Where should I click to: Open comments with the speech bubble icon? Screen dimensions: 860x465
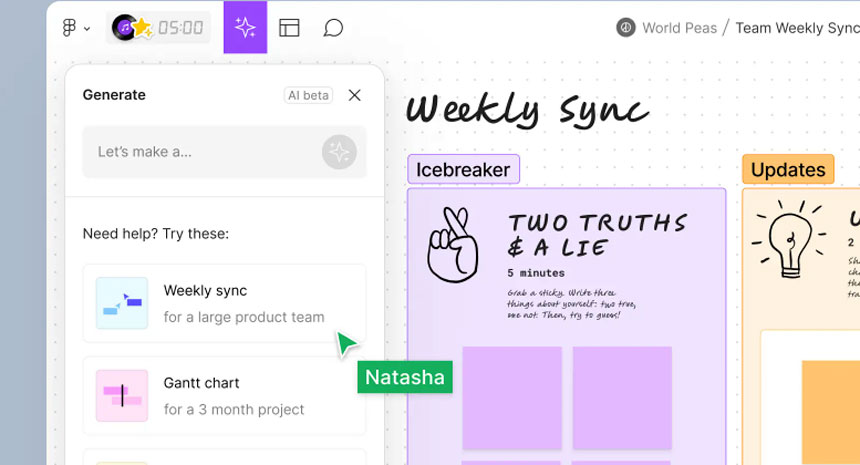pyautogui.click(x=333, y=28)
